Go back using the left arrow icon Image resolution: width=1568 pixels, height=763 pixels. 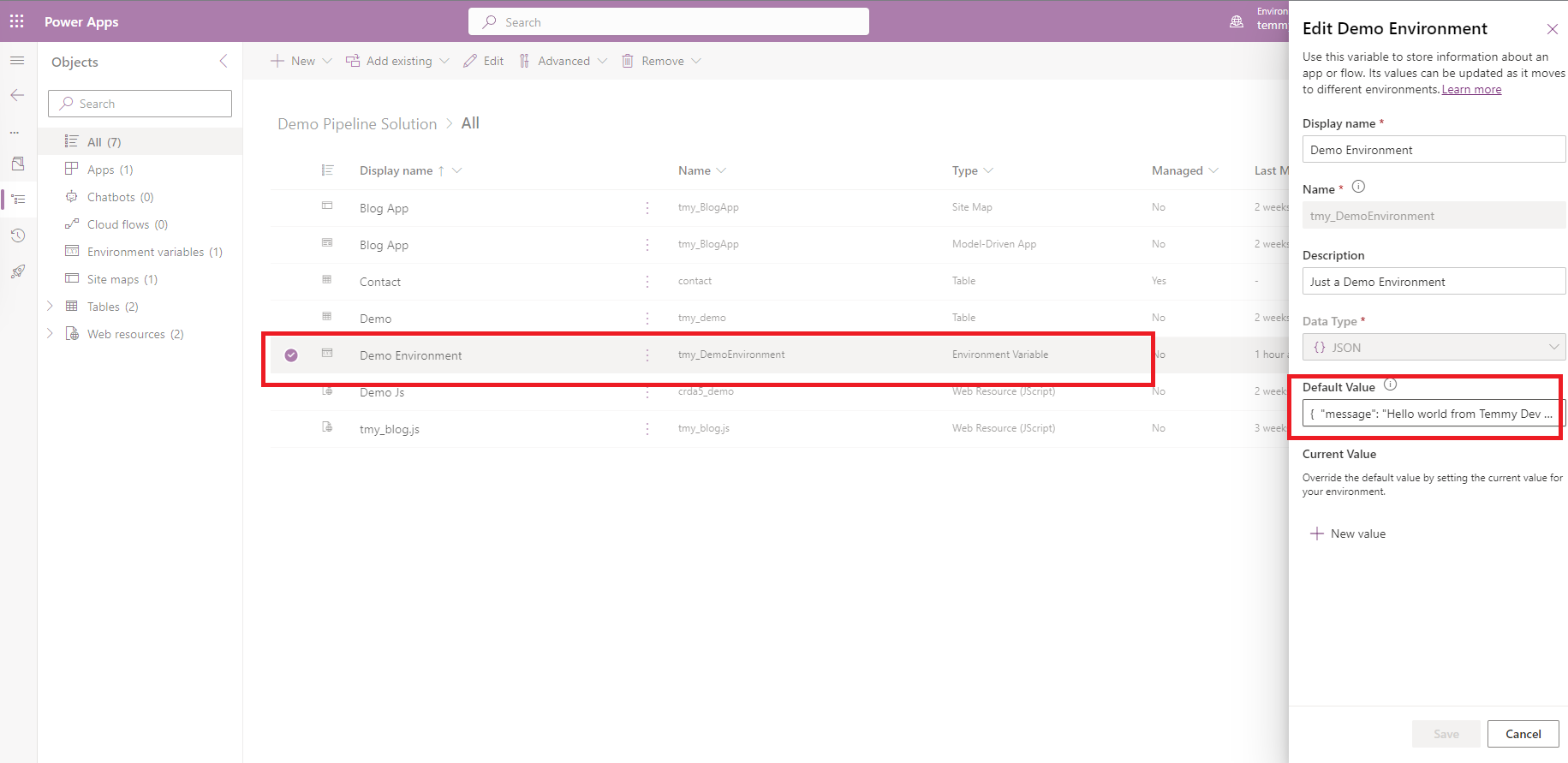coord(17,95)
